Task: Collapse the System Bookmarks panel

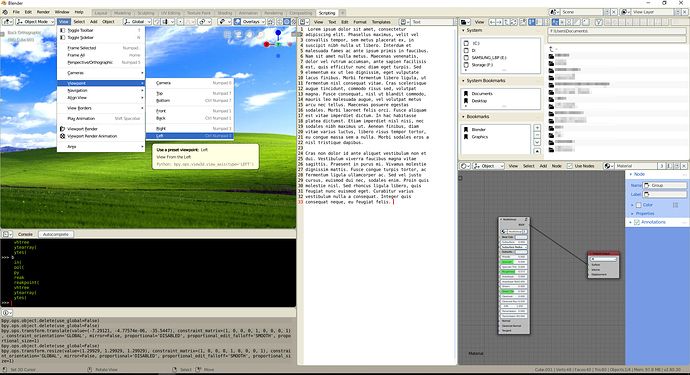Action: tap(463, 81)
